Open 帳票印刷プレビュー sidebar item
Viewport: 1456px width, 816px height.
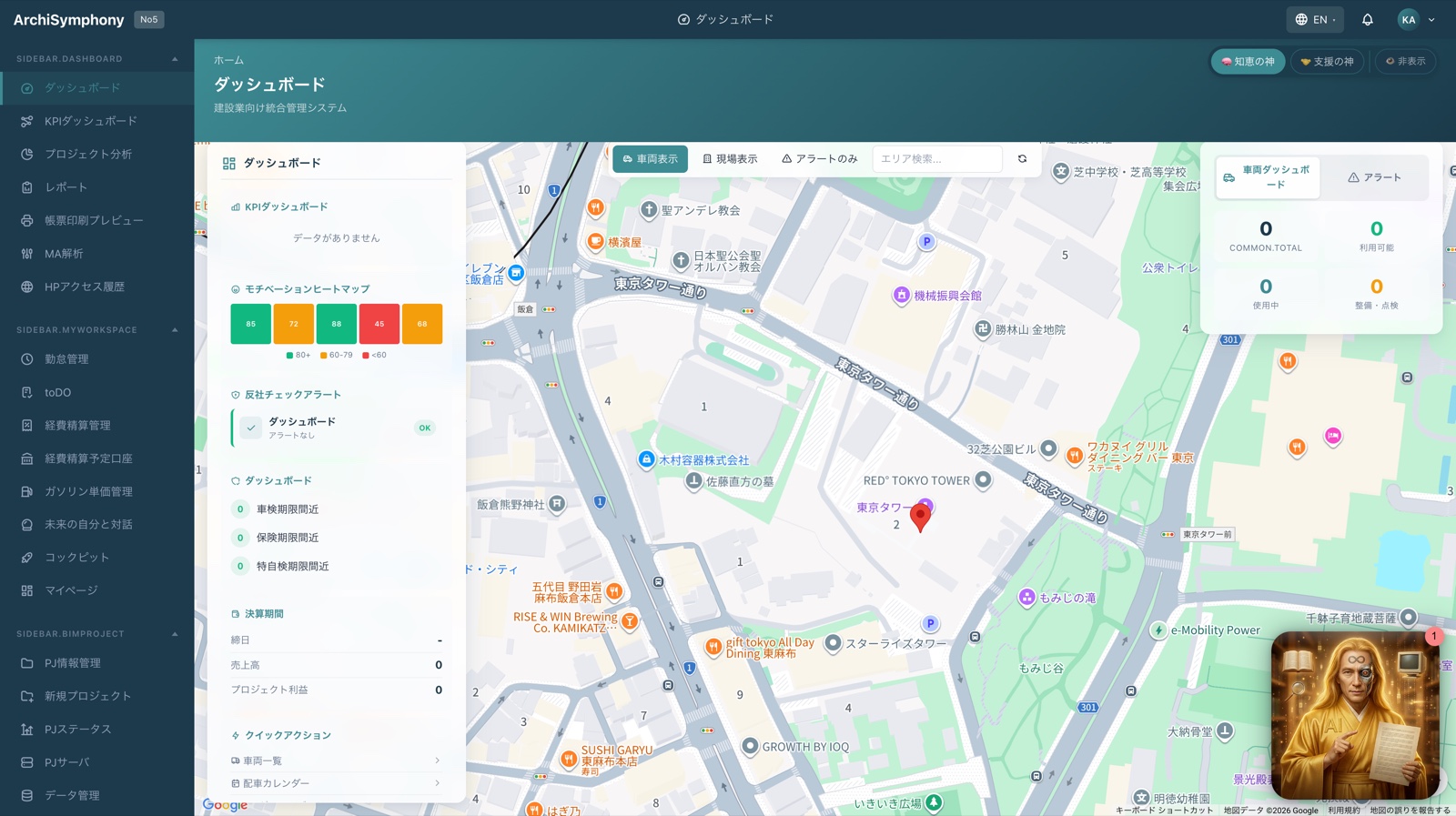point(96,220)
